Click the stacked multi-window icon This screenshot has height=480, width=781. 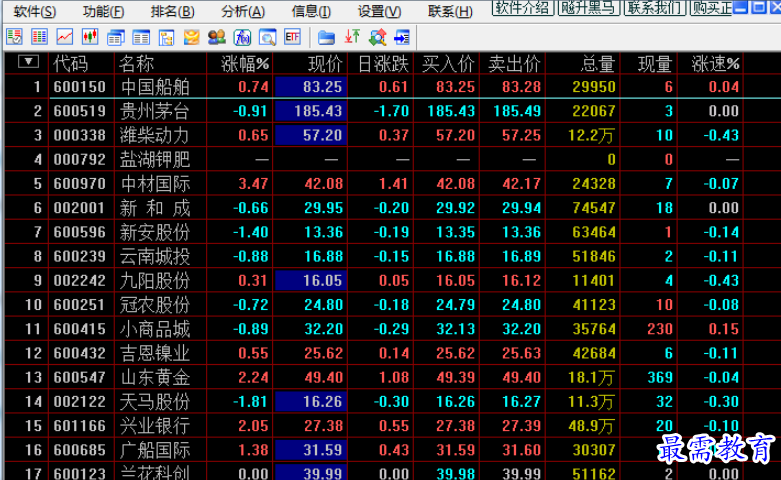(116, 37)
